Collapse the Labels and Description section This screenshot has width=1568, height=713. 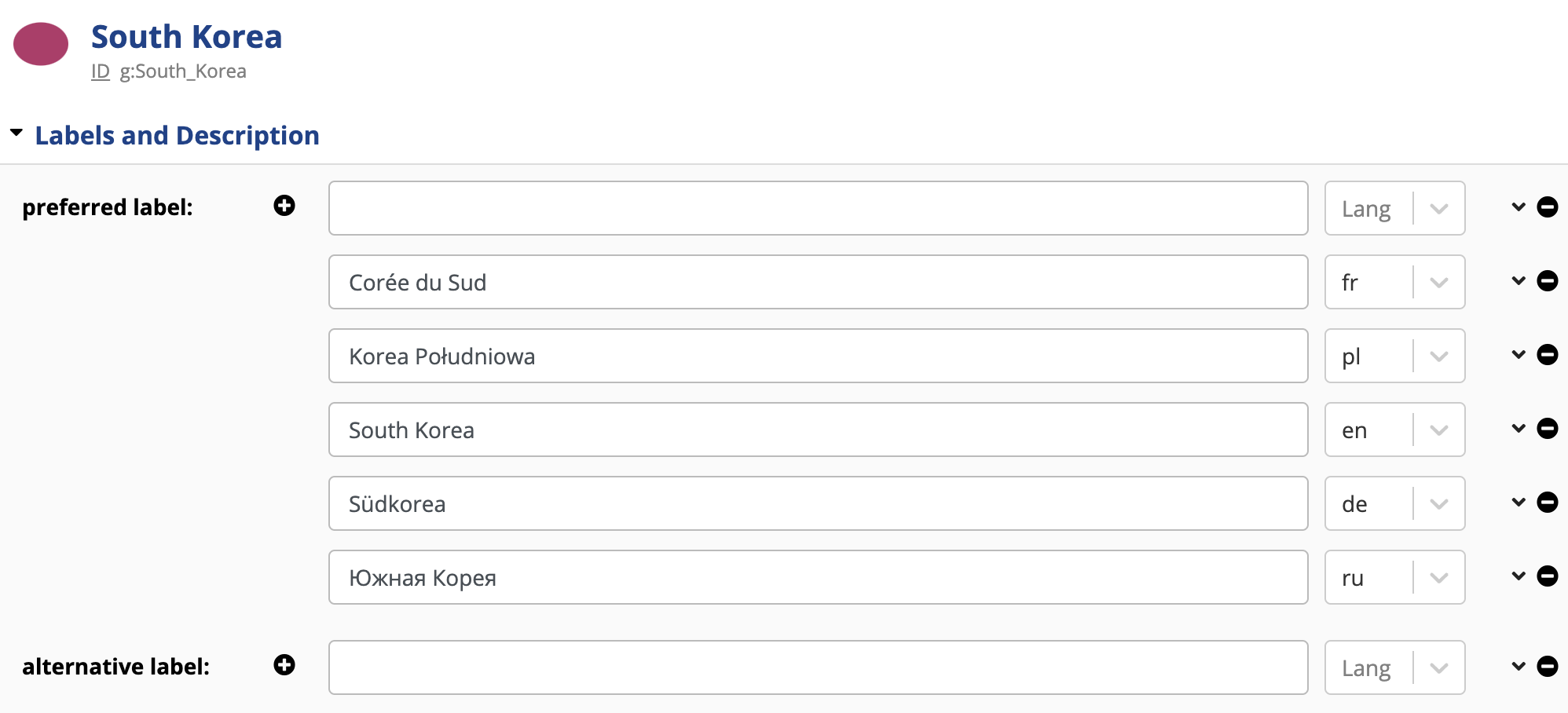pyautogui.click(x=16, y=133)
